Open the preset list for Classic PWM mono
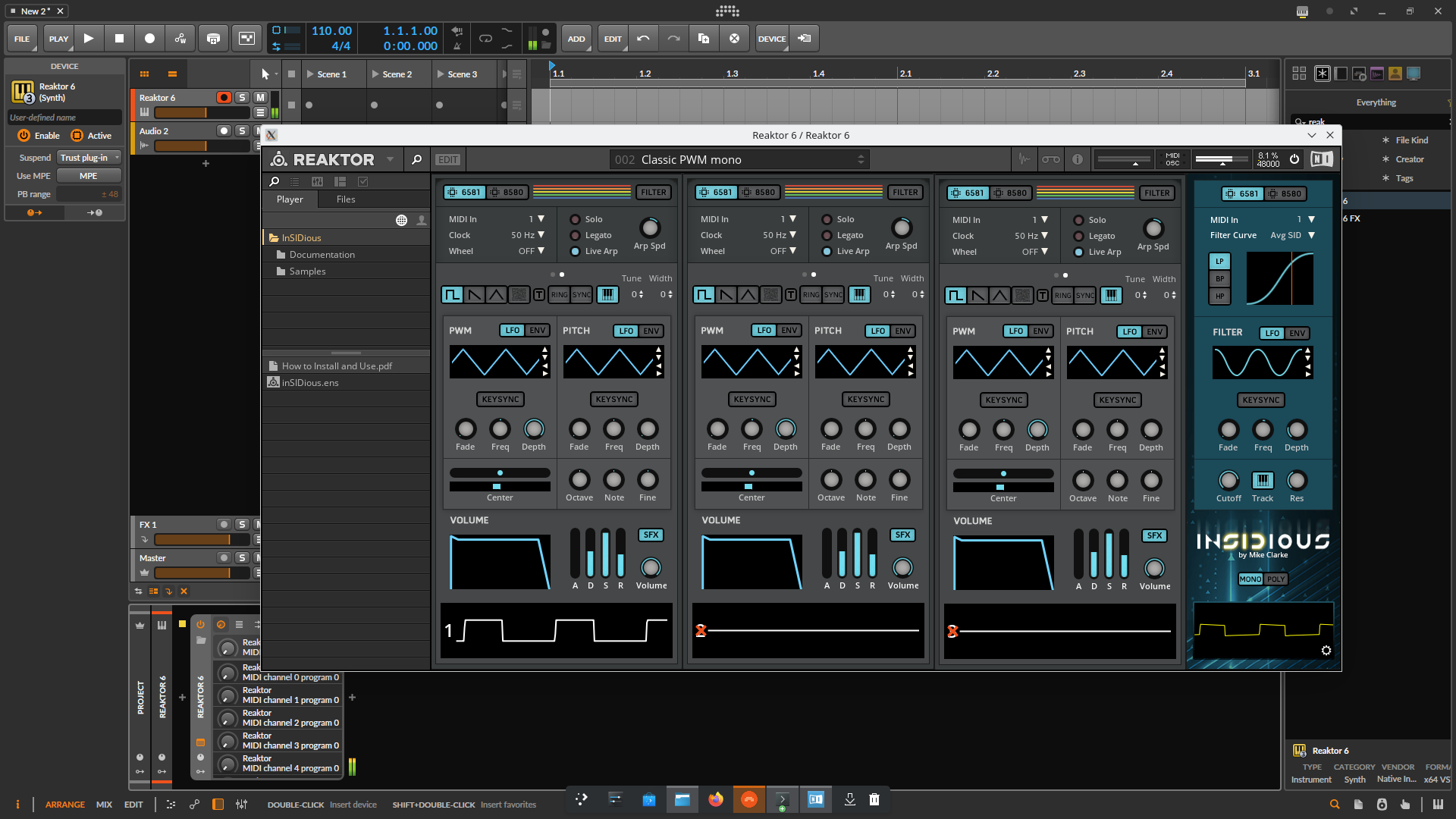Viewport: 1456px width, 819px height. [x=861, y=160]
